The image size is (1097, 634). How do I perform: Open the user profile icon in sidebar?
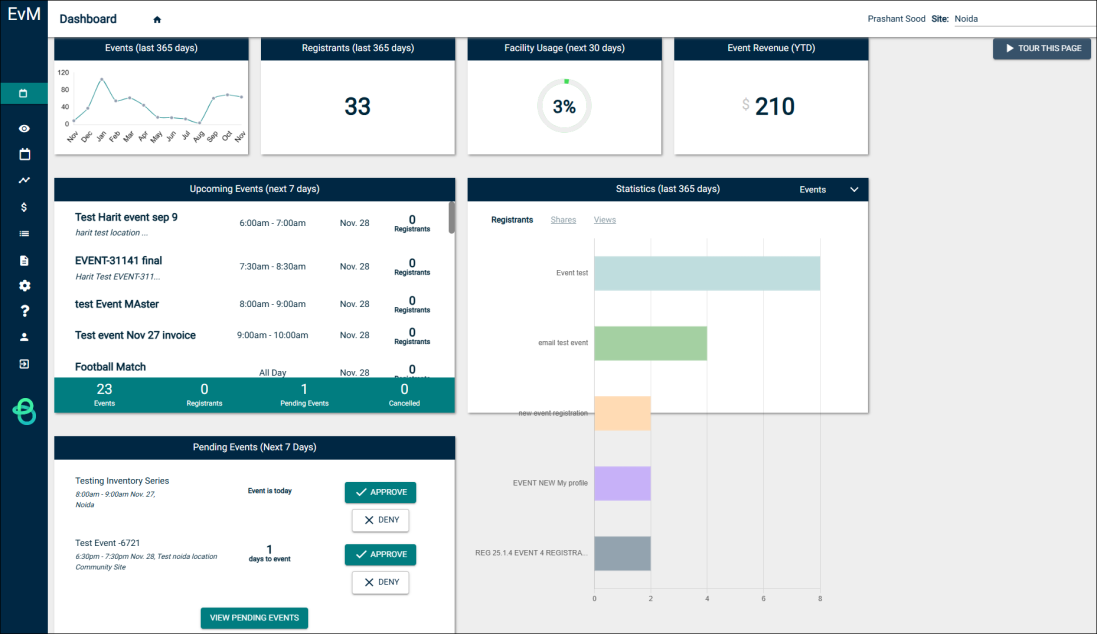[x=24, y=337]
